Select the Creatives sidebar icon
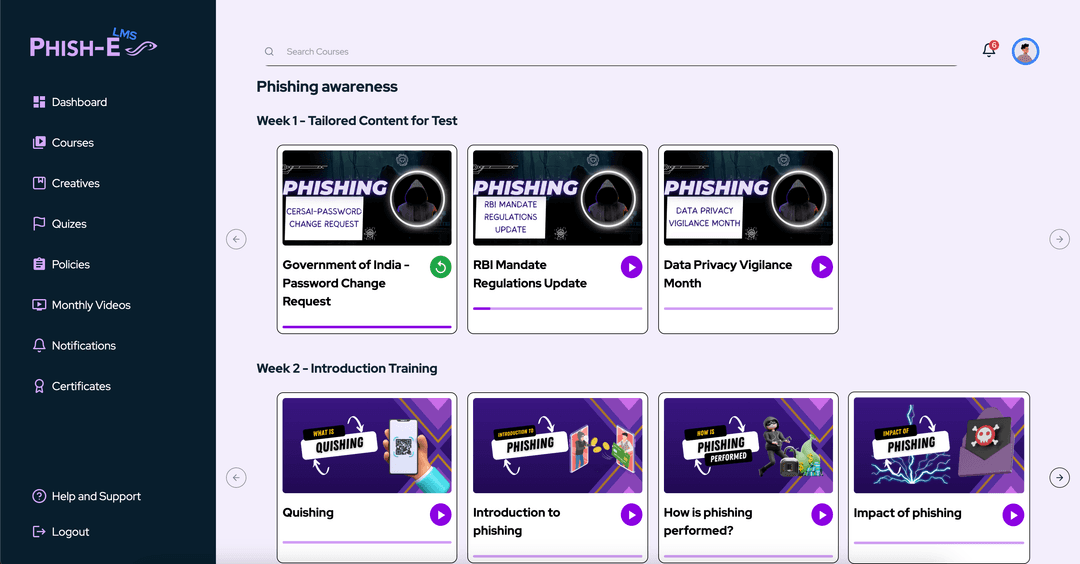Image resolution: width=1080 pixels, height=564 pixels. [x=39, y=183]
